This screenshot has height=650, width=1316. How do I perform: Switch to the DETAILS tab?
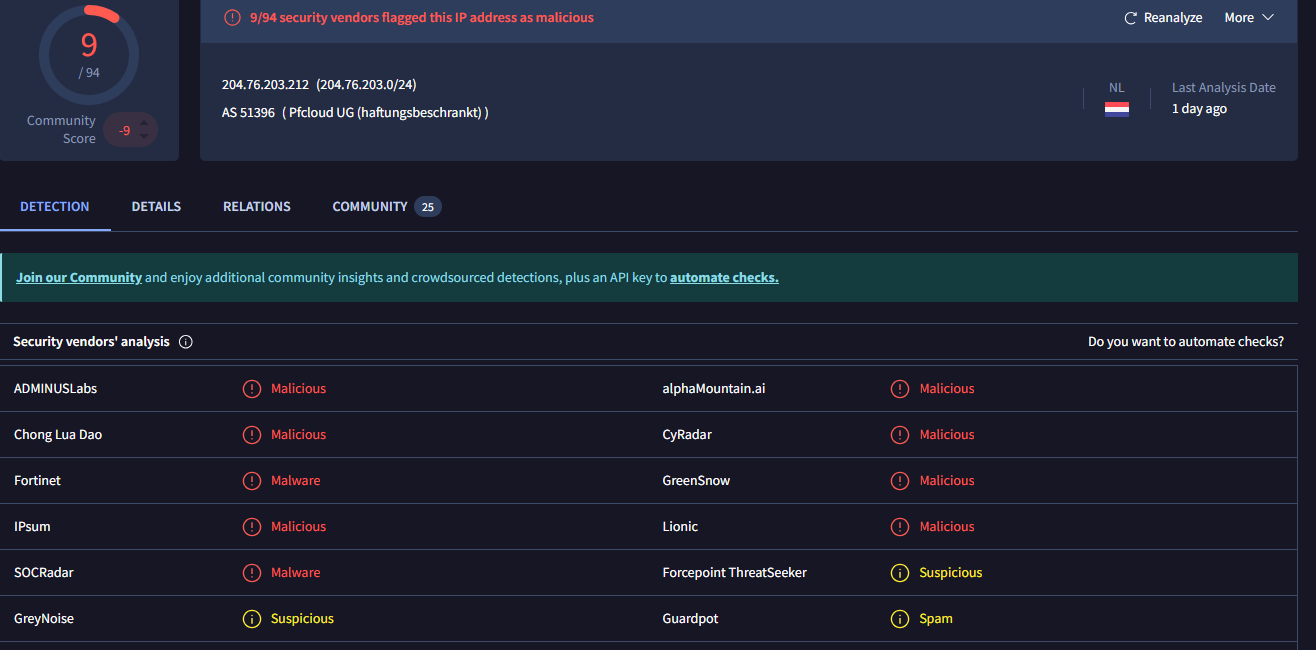point(156,207)
